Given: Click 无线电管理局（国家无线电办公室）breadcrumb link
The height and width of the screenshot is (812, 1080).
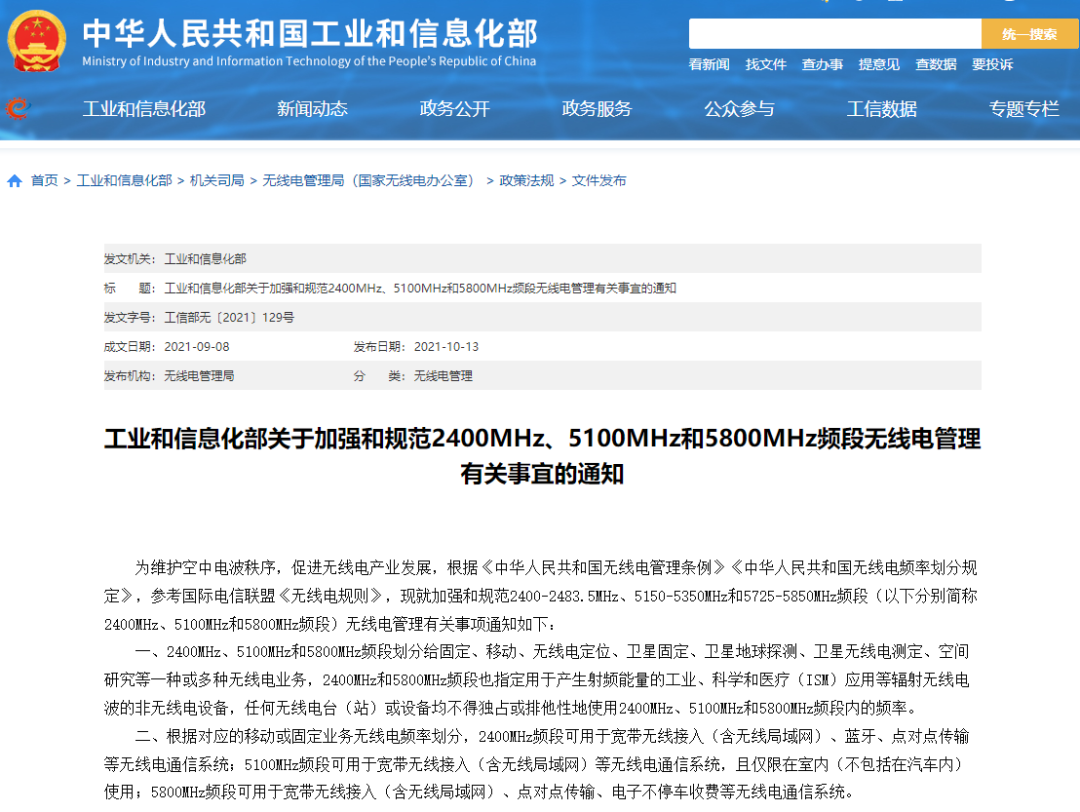Looking at the screenshot, I should pyautogui.click(x=371, y=180).
